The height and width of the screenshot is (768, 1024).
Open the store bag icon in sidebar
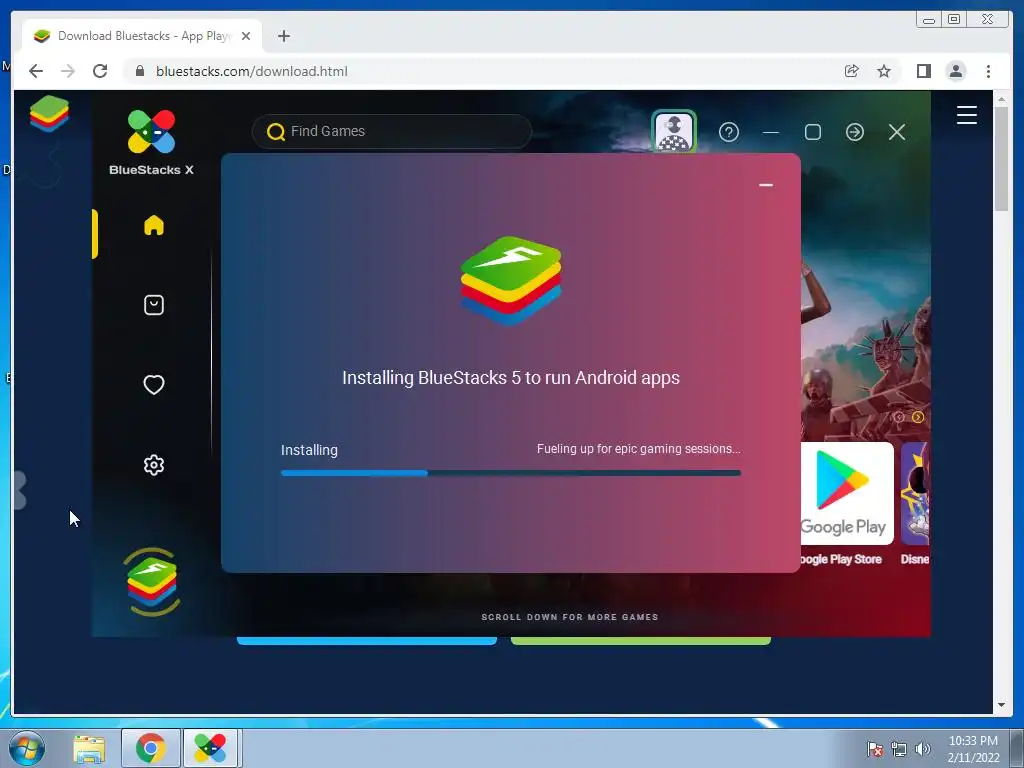point(153,305)
